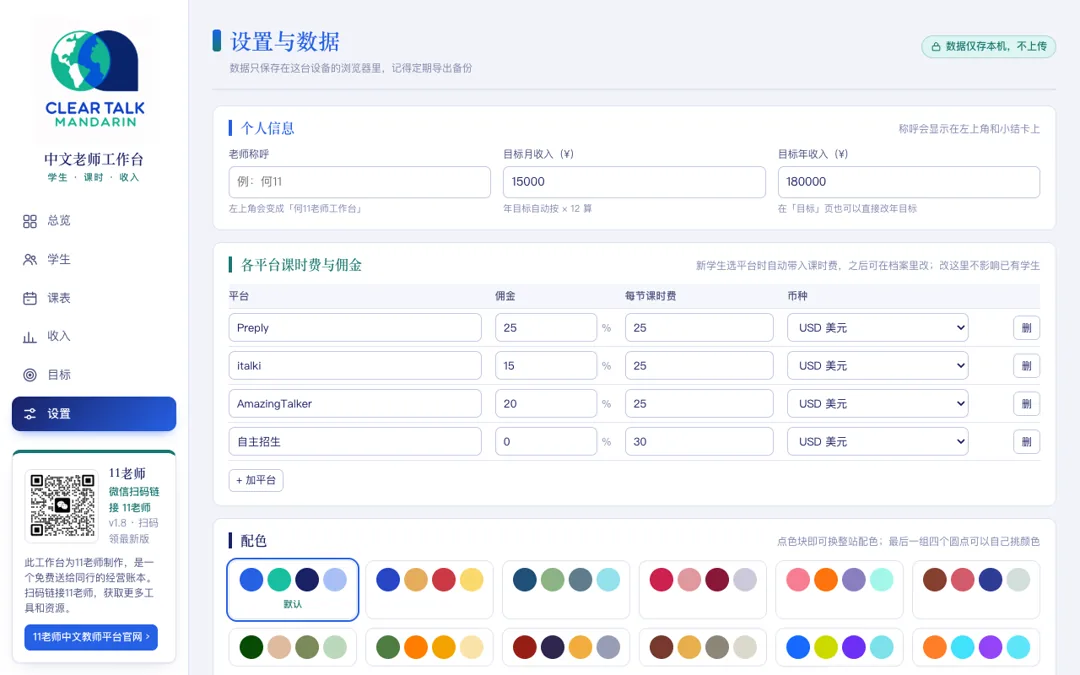Go to the 学生 students page

pos(94,260)
